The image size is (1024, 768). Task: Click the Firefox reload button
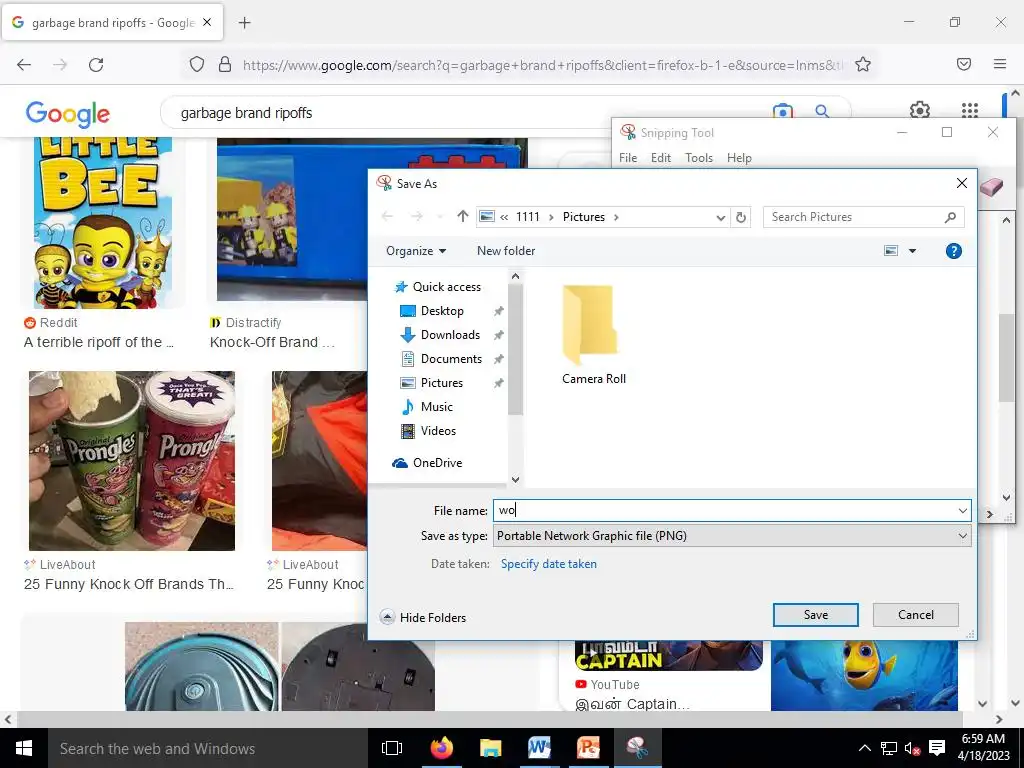pos(96,65)
